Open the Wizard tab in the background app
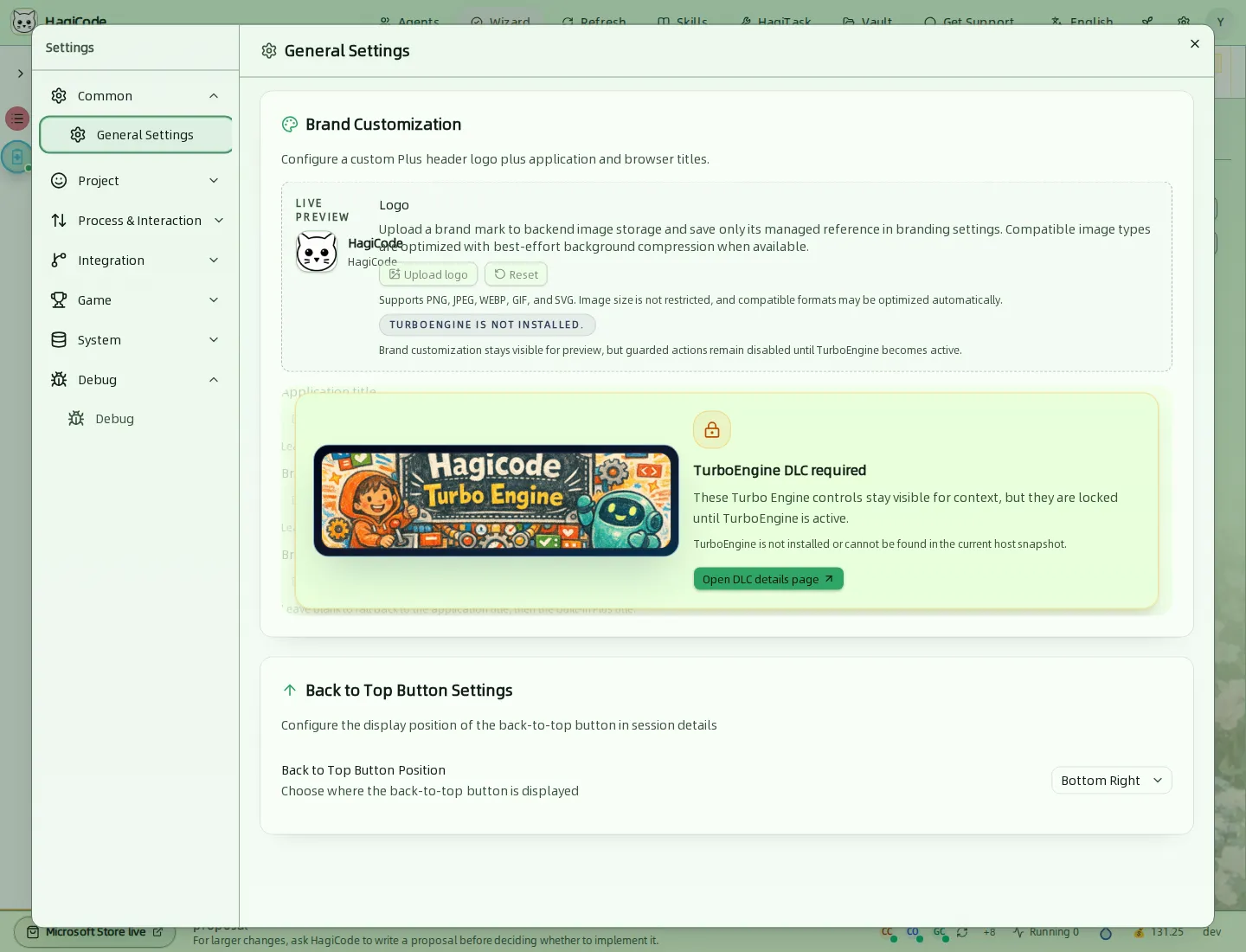This screenshot has height=952, width=1246. click(501, 22)
